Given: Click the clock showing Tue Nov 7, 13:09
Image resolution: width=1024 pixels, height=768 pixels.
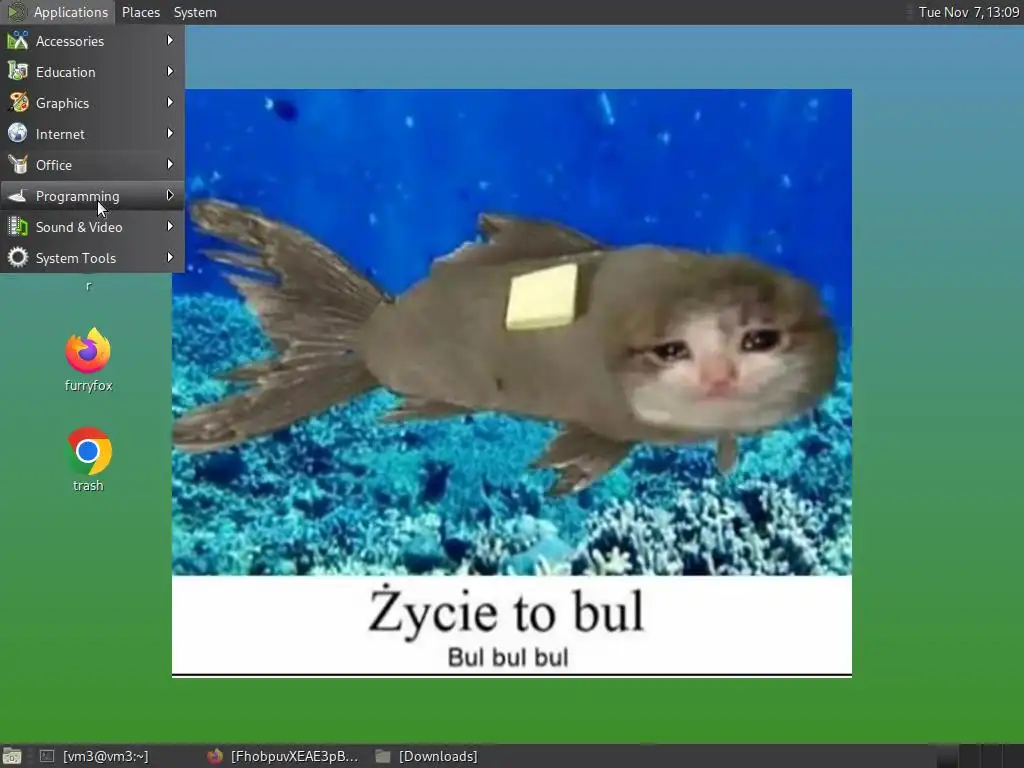Looking at the screenshot, I should [968, 12].
